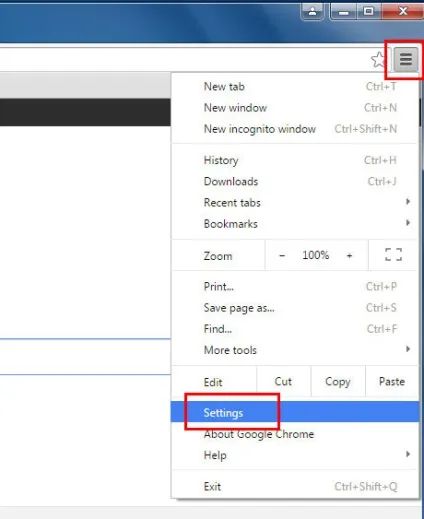Viewport: 424px width, 519px height.
Task: Open the Chrome user profile button
Action: pyautogui.click(x=312, y=12)
